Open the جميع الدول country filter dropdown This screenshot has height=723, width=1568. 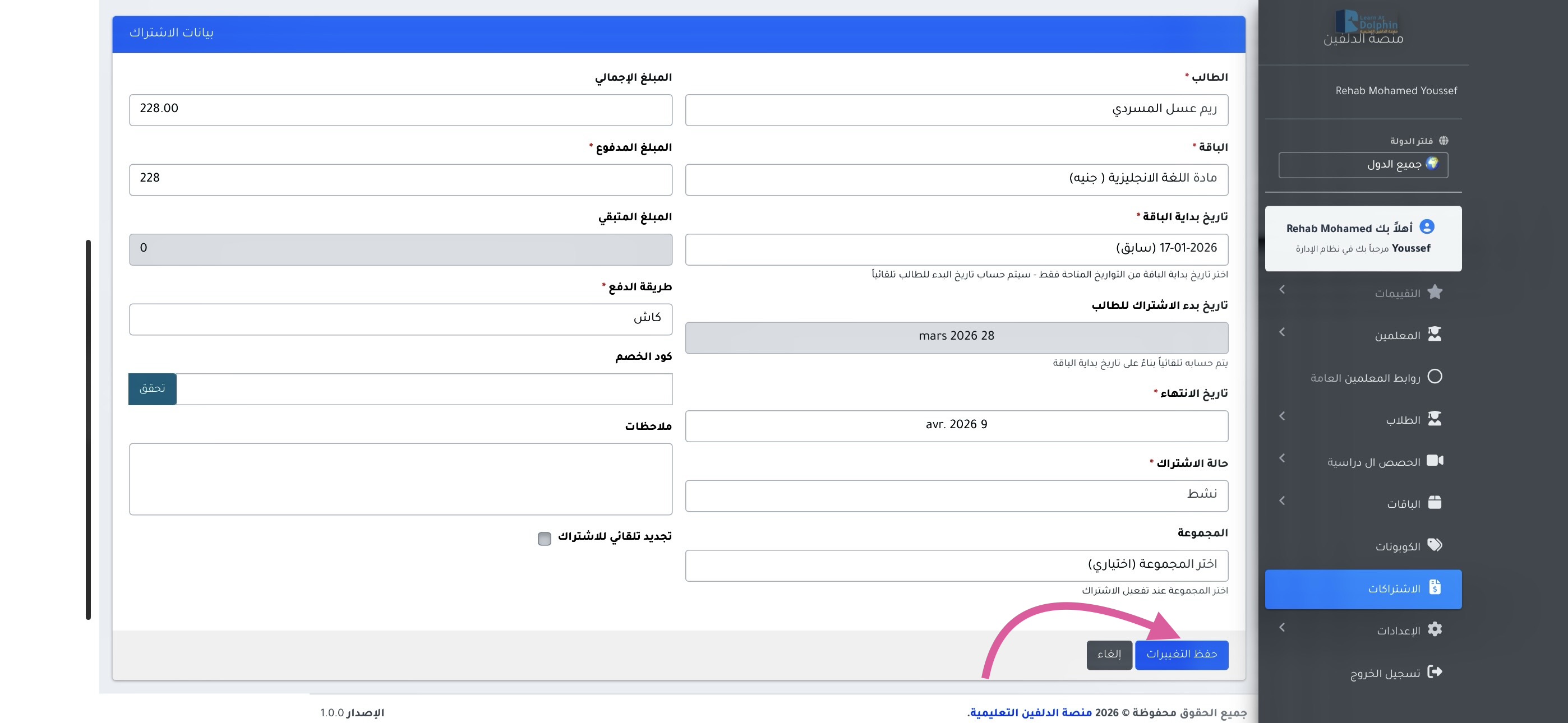click(1363, 165)
